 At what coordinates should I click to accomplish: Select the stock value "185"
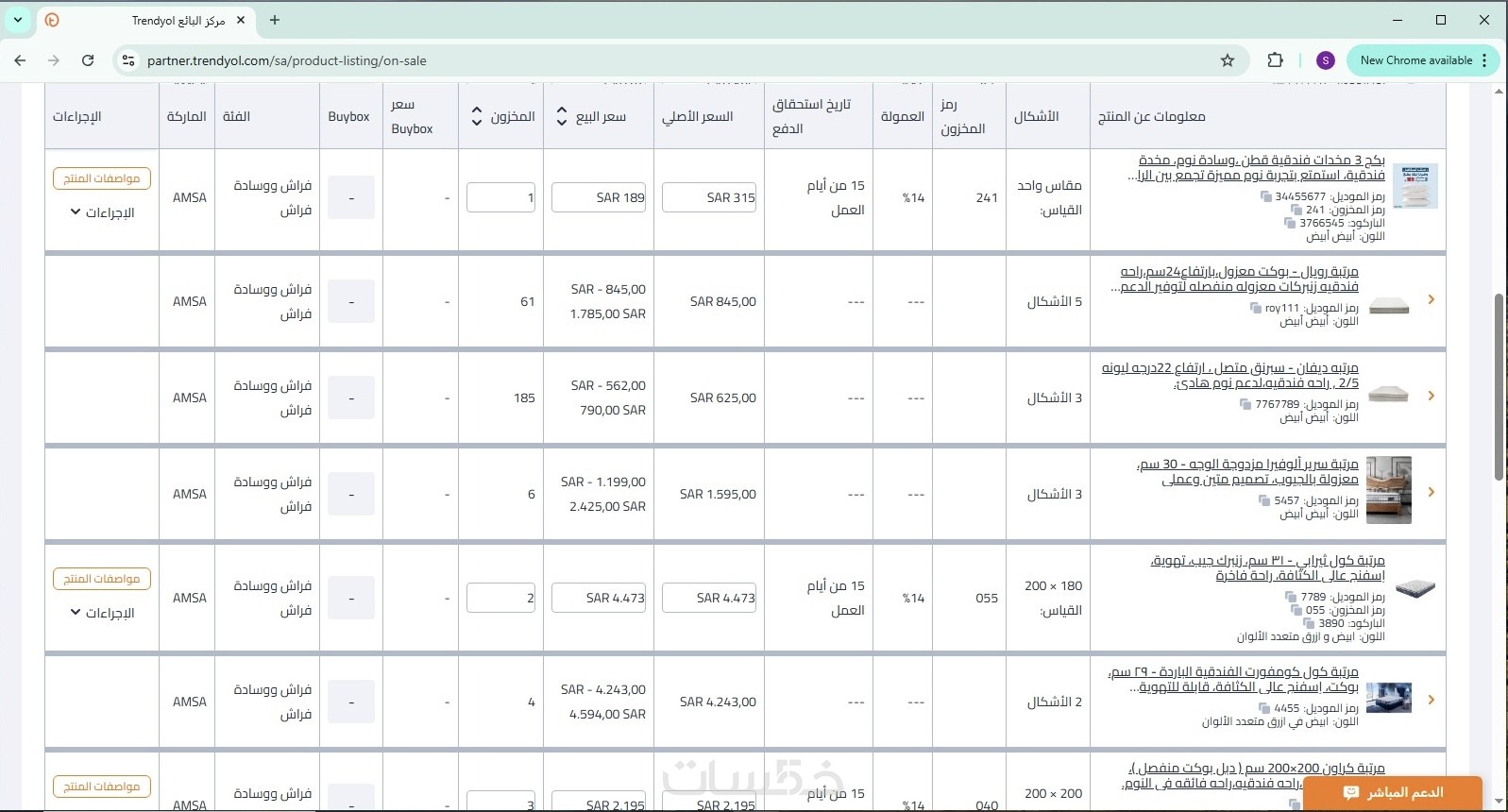(524, 398)
